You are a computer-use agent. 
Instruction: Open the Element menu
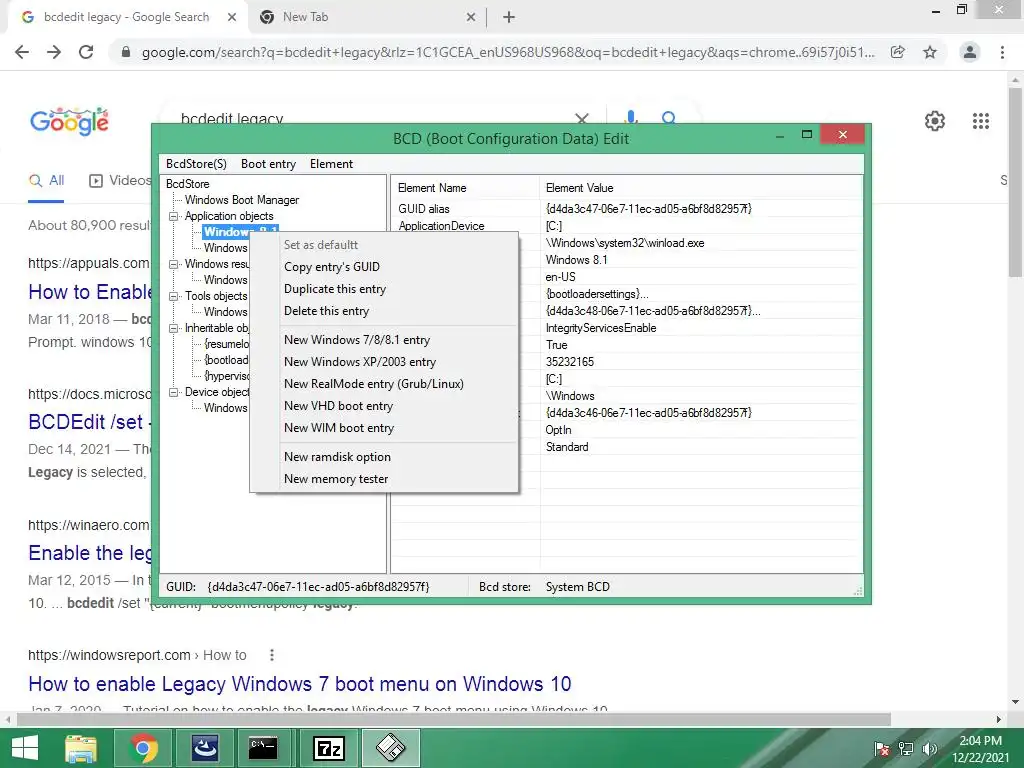click(x=331, y=164)
